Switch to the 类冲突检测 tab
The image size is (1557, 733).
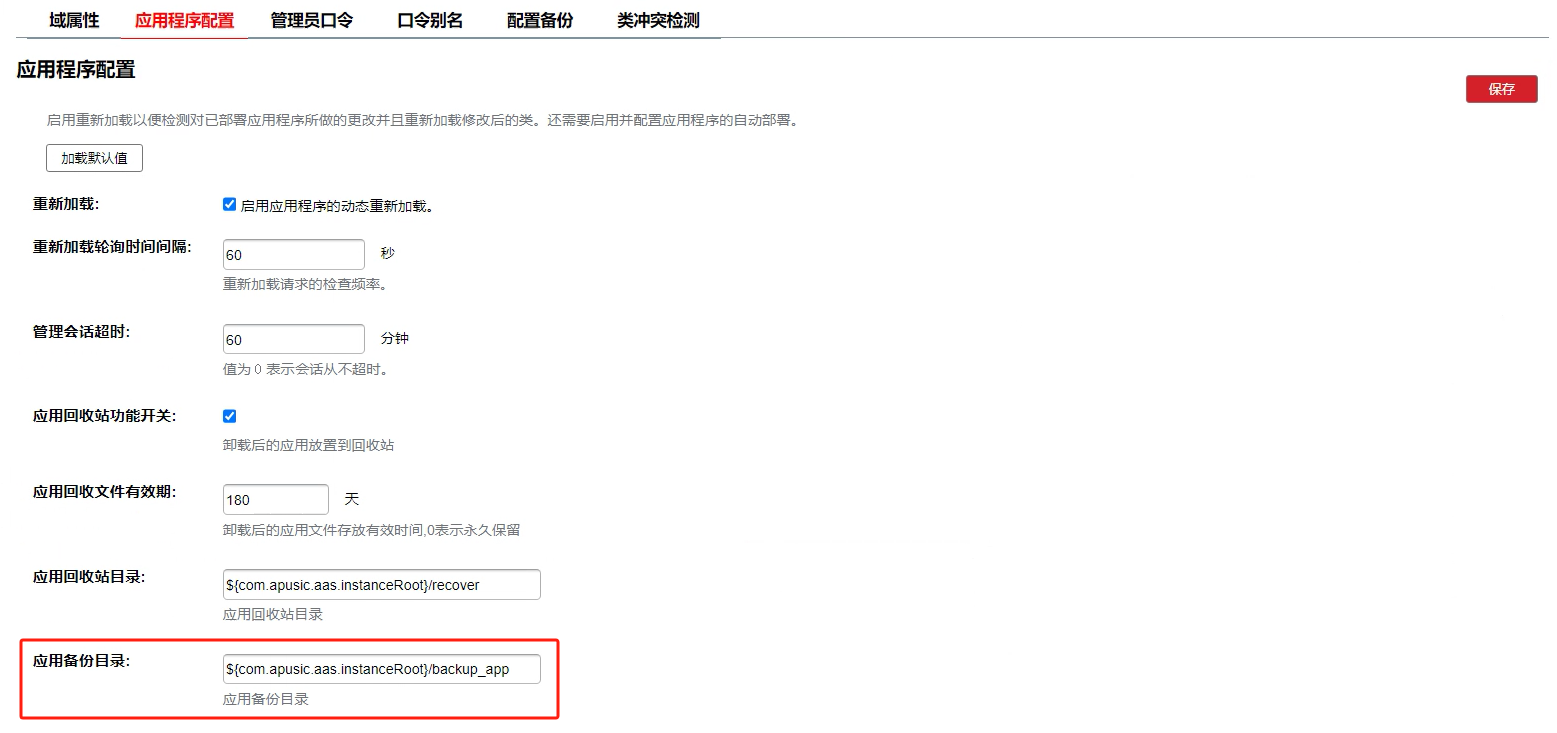[x=658, y=20]
